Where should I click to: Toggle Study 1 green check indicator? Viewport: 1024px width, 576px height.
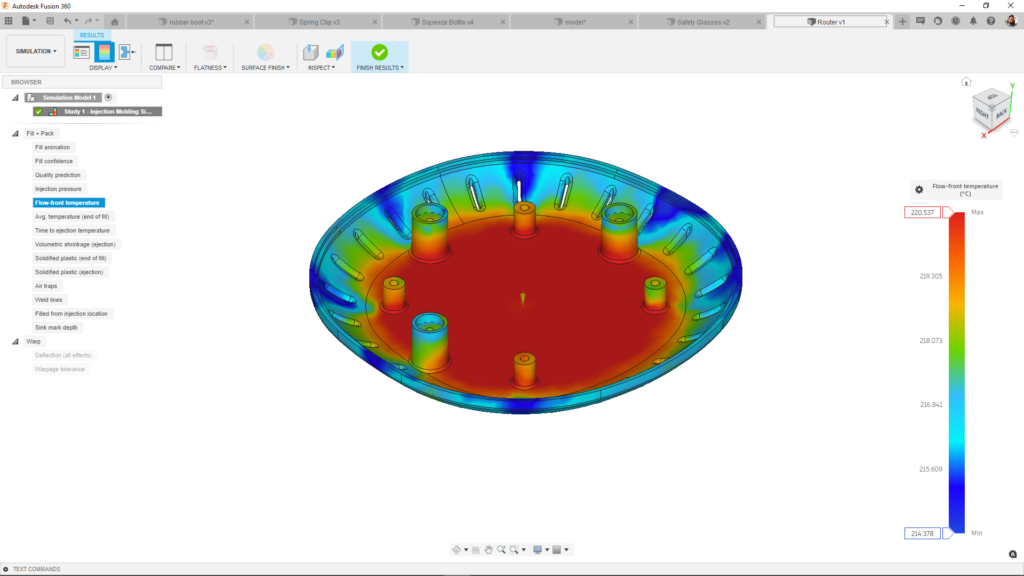click(x=39, y=112)
